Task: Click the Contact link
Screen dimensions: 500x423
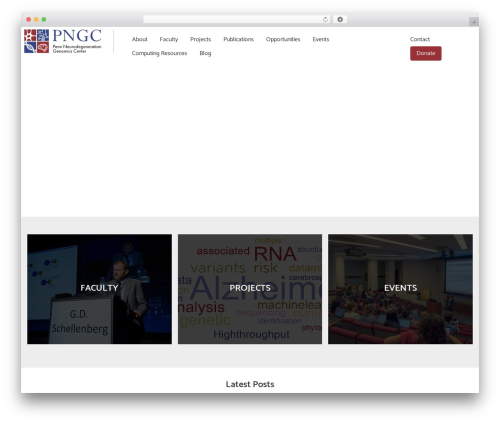Action: pos(420,39)
